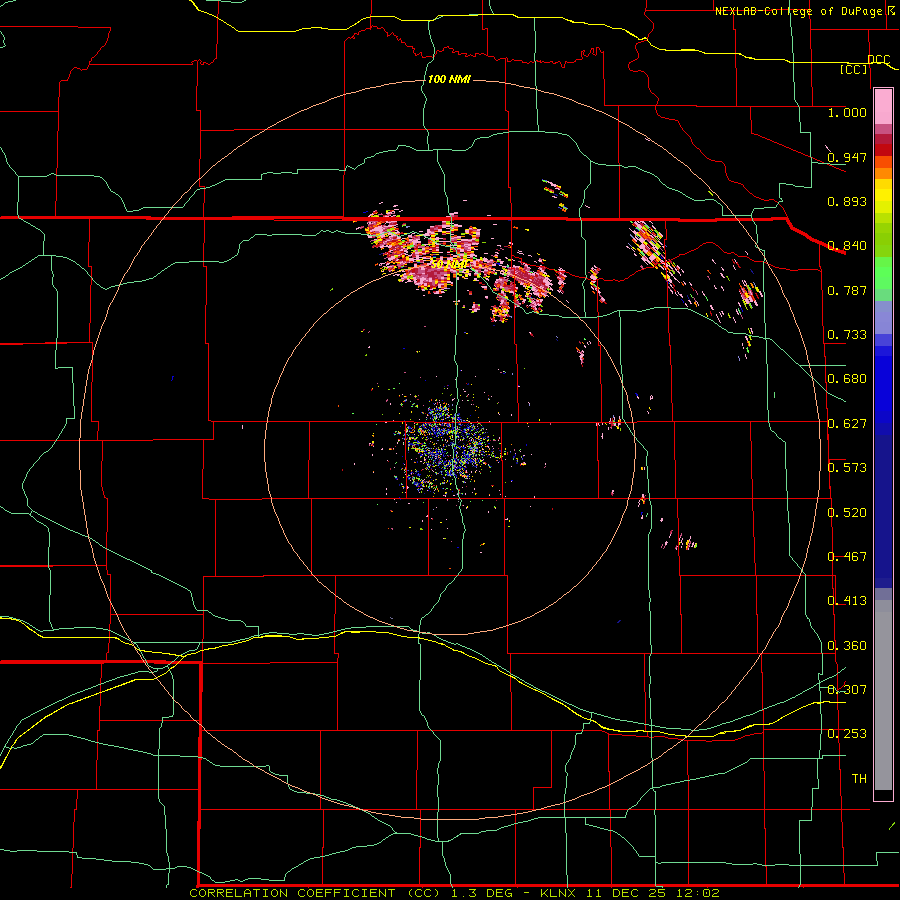Click the TH threshold label

pos(859,779)
